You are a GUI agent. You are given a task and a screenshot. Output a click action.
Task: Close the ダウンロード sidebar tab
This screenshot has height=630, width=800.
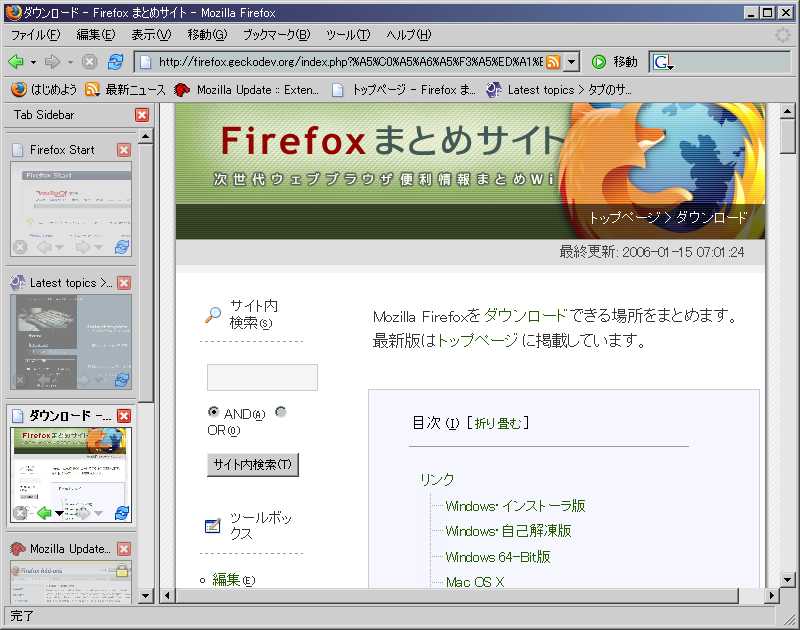click(123, 416)
